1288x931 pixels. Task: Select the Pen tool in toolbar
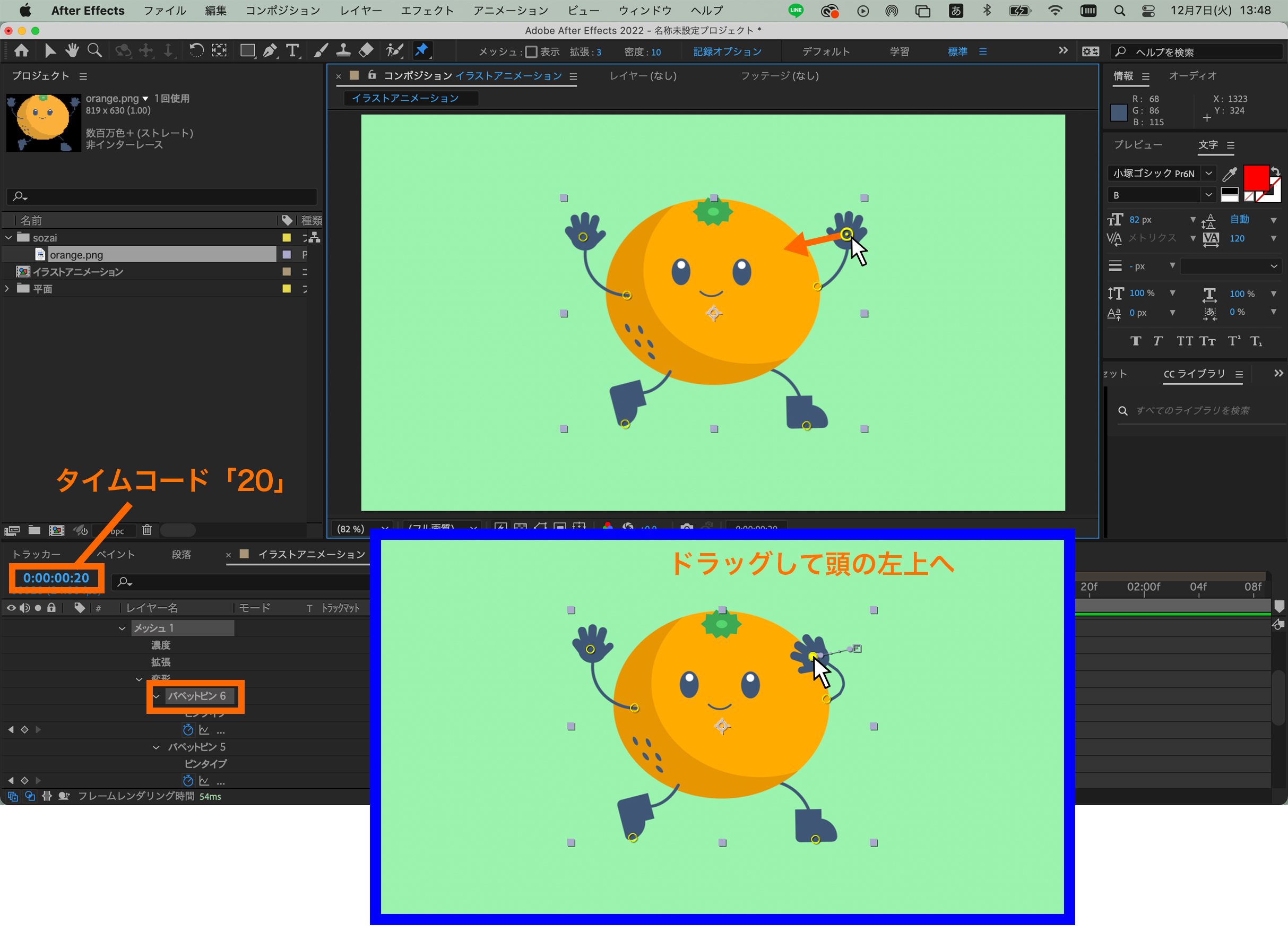(270, 51)
